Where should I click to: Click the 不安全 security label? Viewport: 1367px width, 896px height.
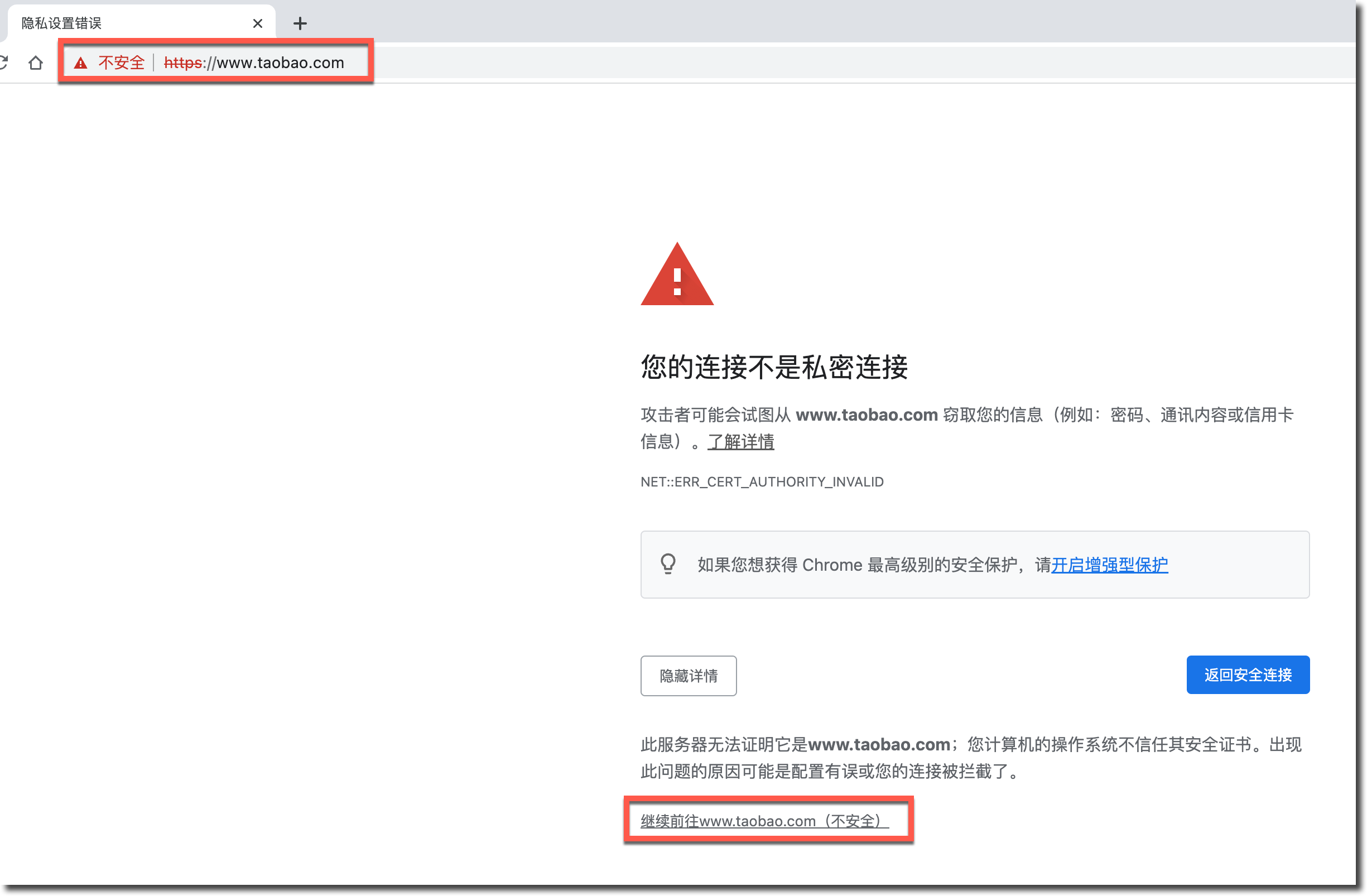pos(121,62)
